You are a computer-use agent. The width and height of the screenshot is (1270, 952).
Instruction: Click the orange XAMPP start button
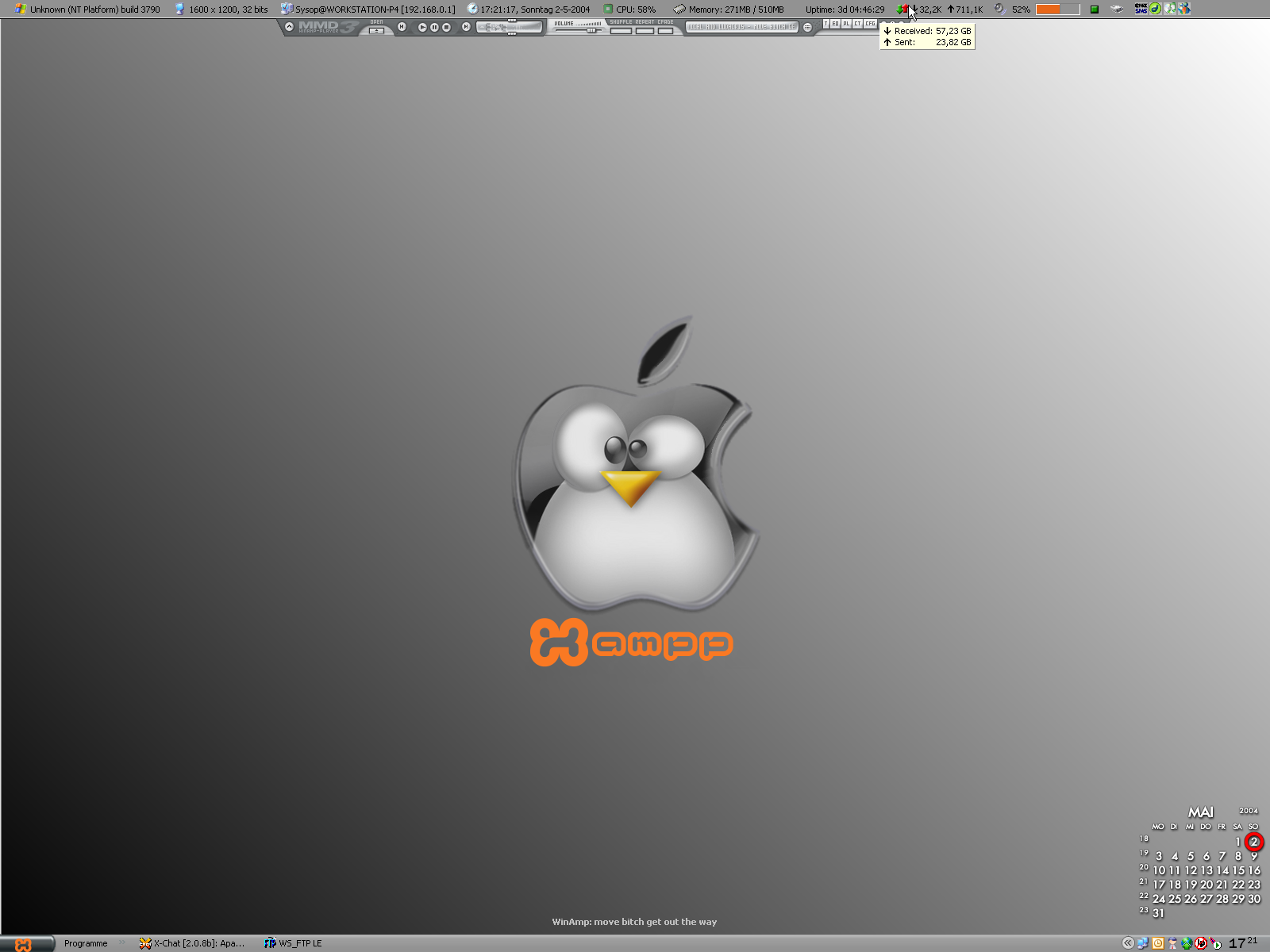coord(24,943)
